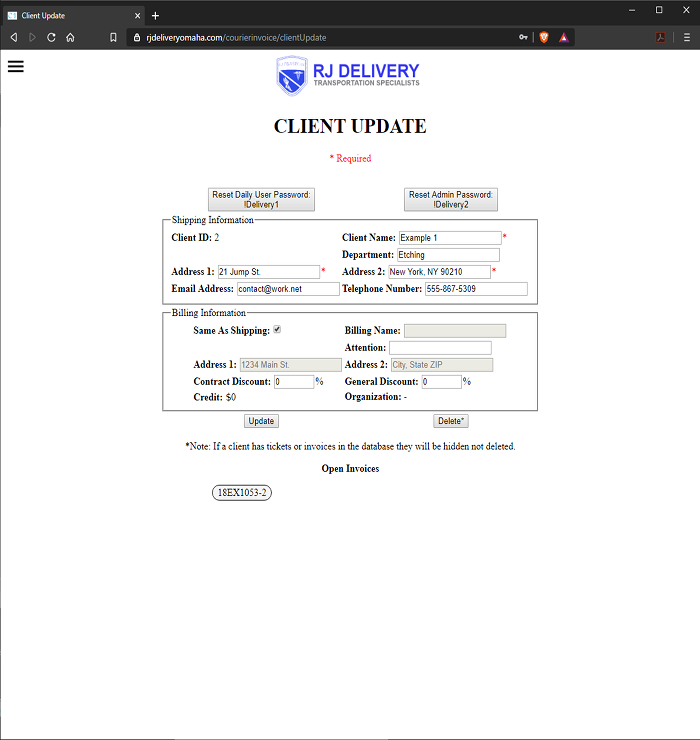Open new browser tab with plus
Screen dimensions: 700x740
[155, 15]
